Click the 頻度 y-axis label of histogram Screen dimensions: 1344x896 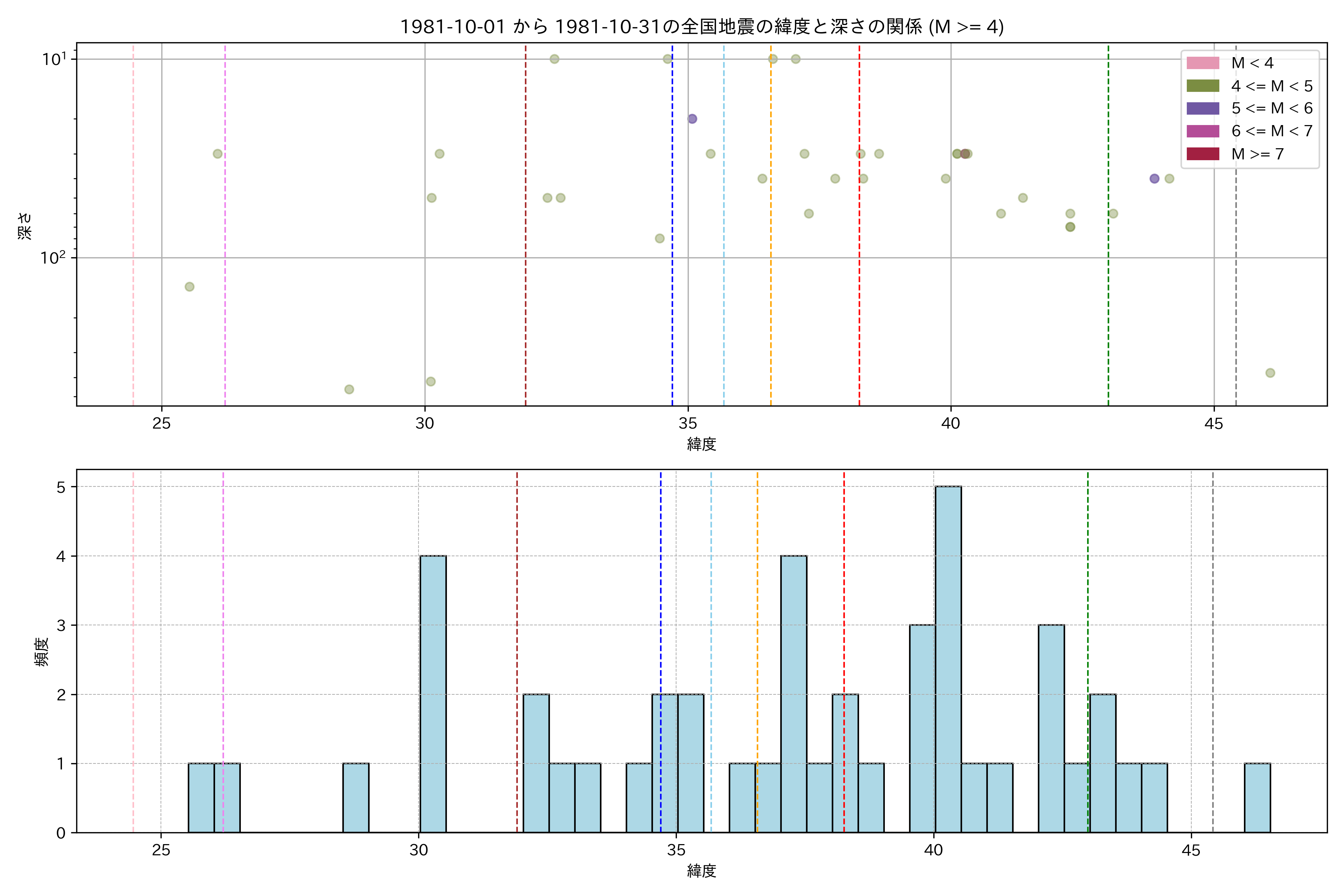(42, 651)
